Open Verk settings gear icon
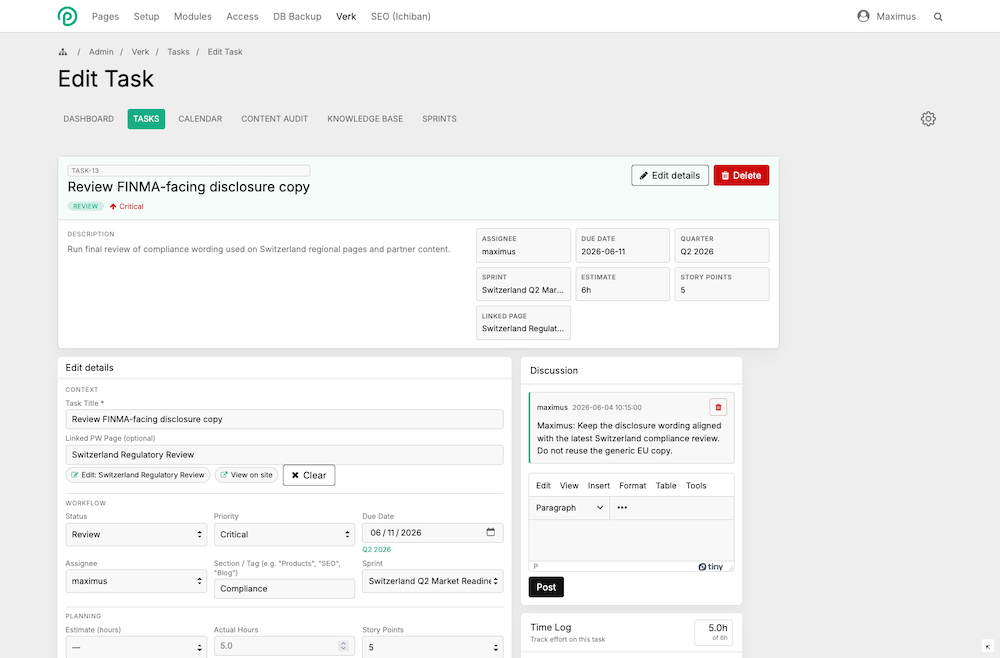Viewport: 1000px width, 658px height. [928, 119]
